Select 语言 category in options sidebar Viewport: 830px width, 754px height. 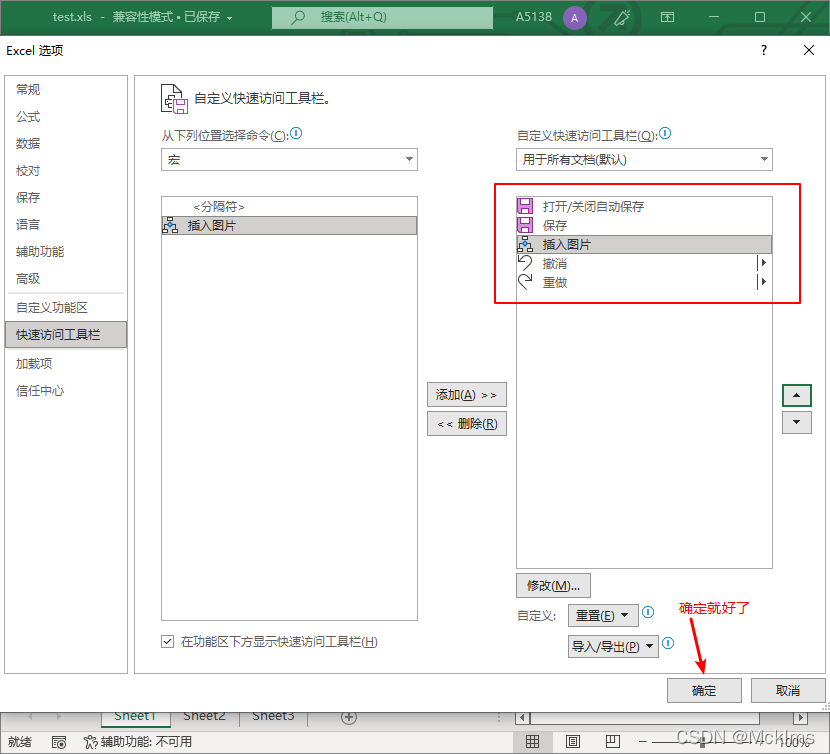point(66,225)
